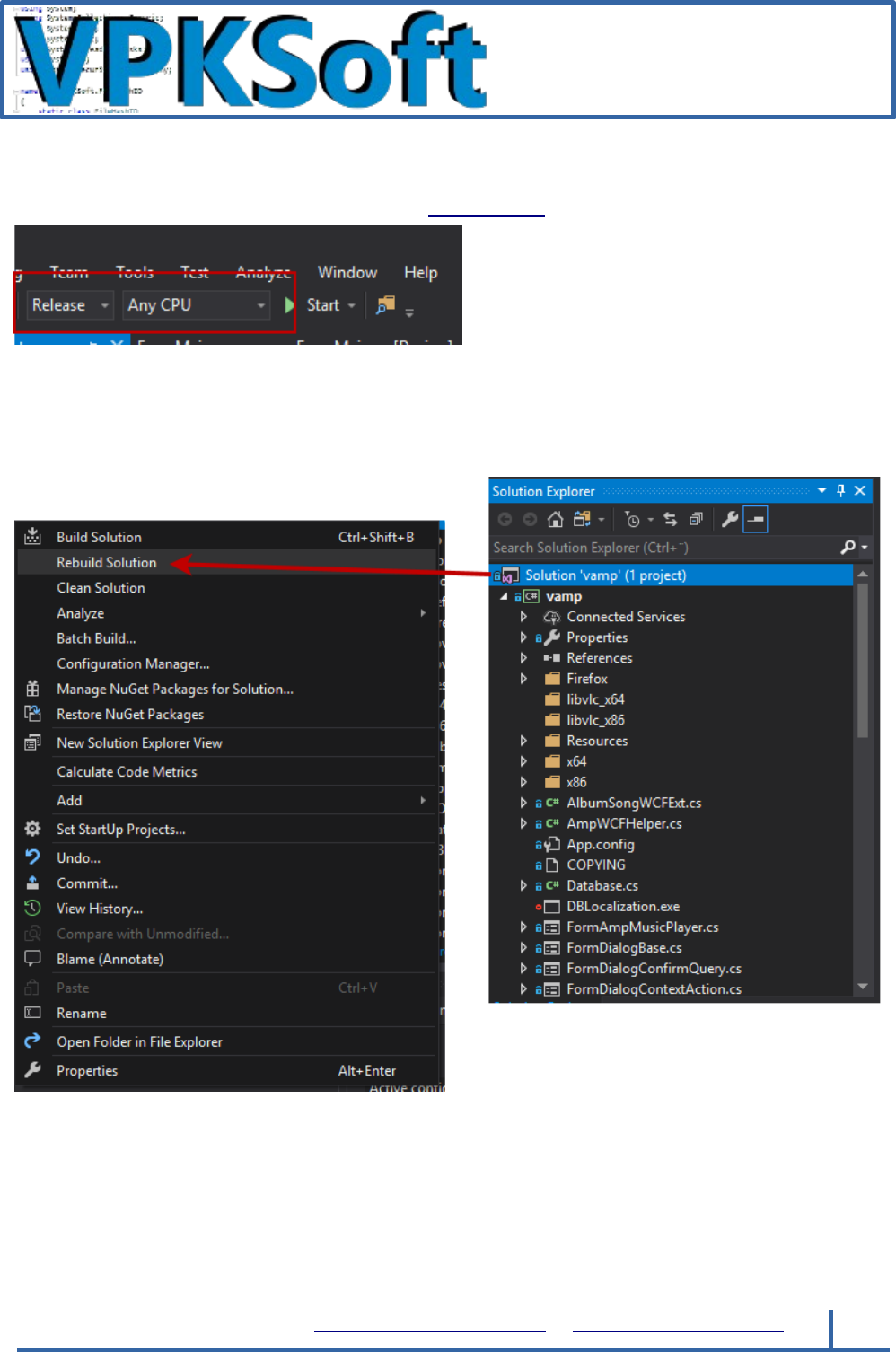Click Sync with Active Document arrows icon

670,519
